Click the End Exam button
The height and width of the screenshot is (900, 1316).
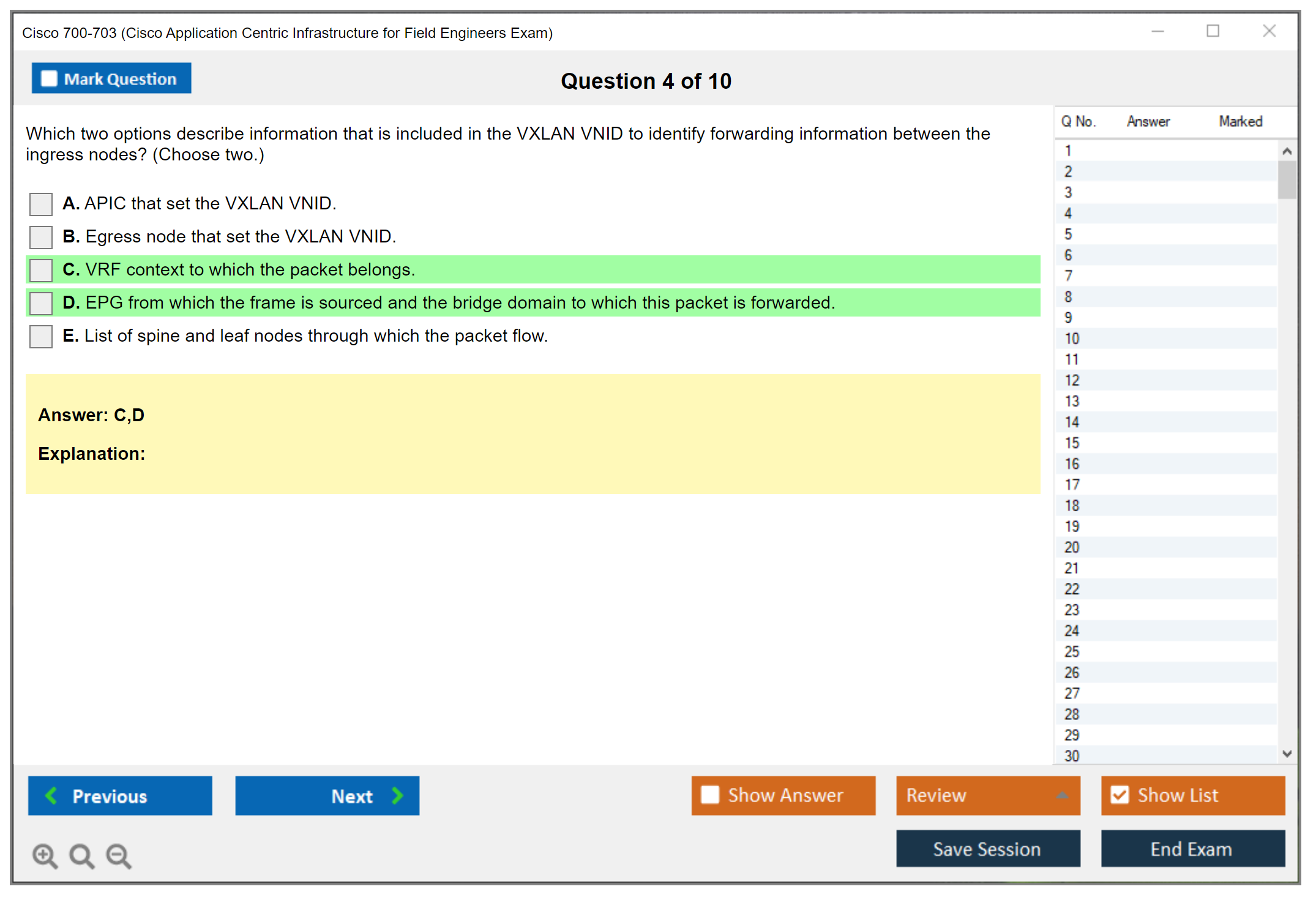[1192, 849]
